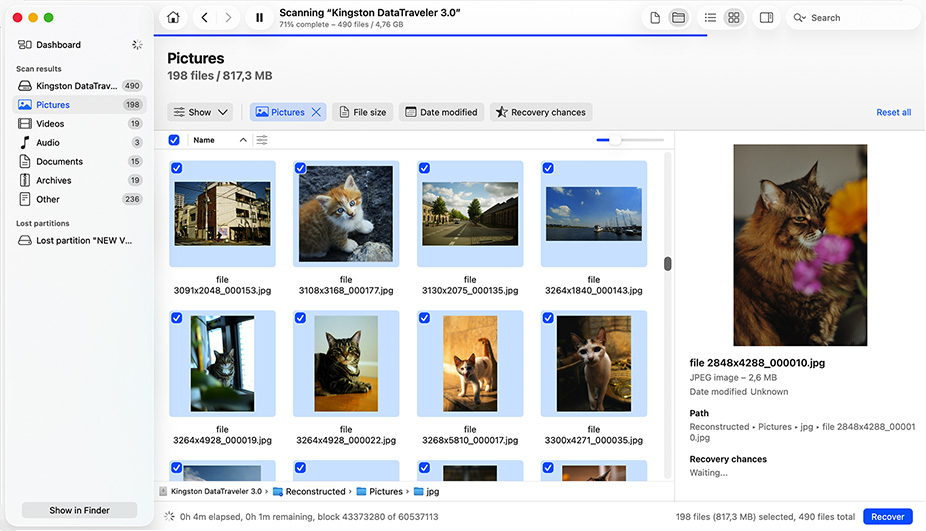Open column options sliders icon
The width and height of the screenshot is (926, 531).
tap(262, 140)
